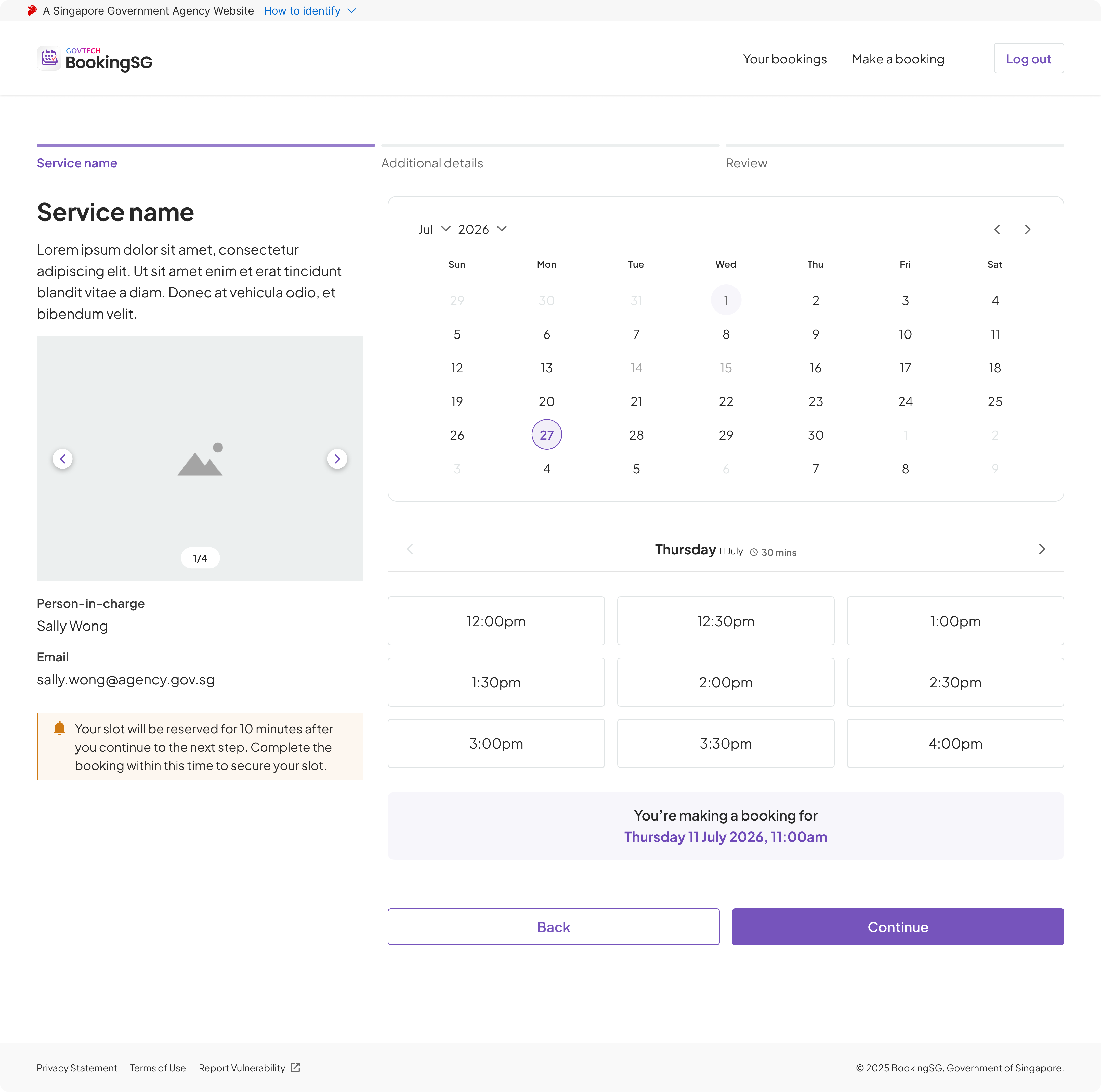Pick calendar date 11
The image size is (1101, 1092).
[995, 334]
